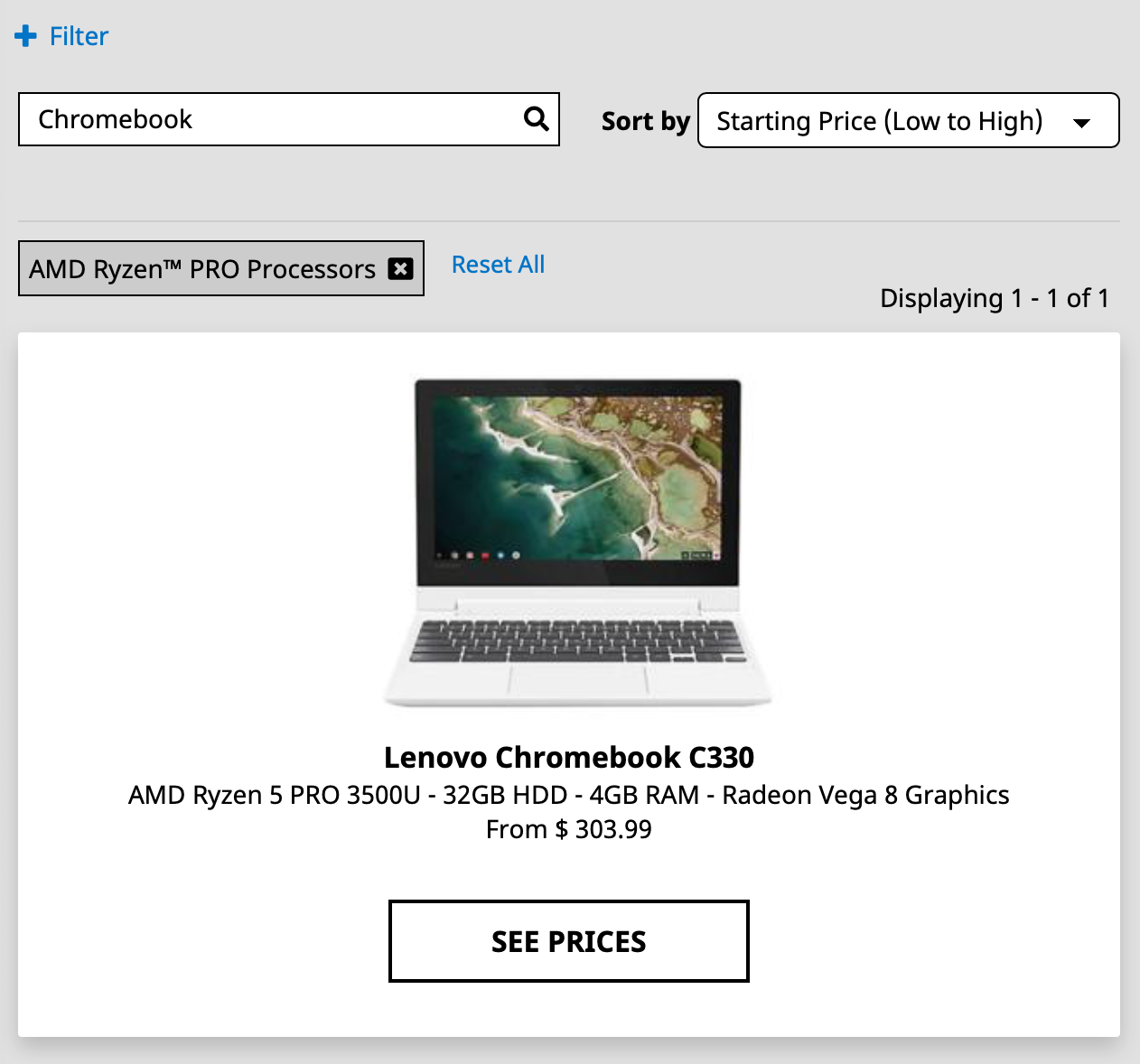The image size is (1140, 1064).
Task: Click the Sort by label
Action: 646,121
